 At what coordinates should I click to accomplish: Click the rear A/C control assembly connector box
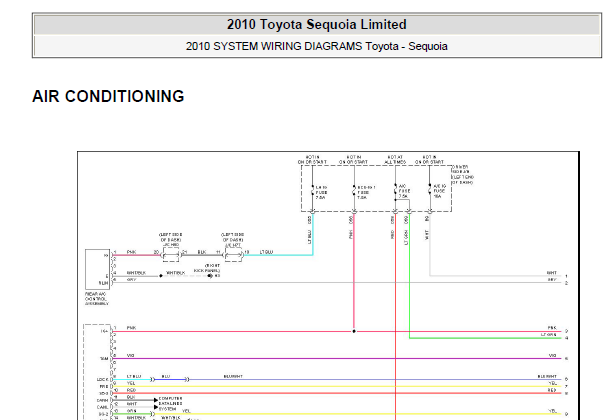[x=97, y=269]
